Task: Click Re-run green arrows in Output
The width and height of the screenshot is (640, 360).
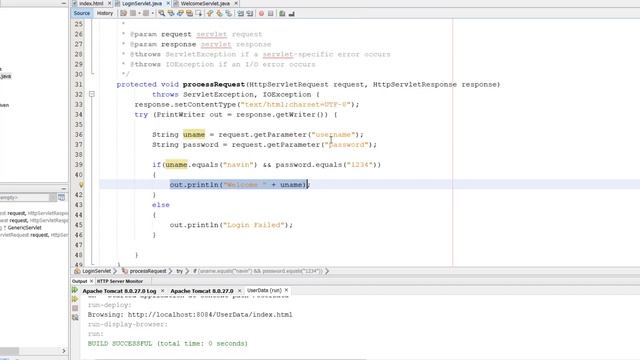Action: click(x=75, y=290)
